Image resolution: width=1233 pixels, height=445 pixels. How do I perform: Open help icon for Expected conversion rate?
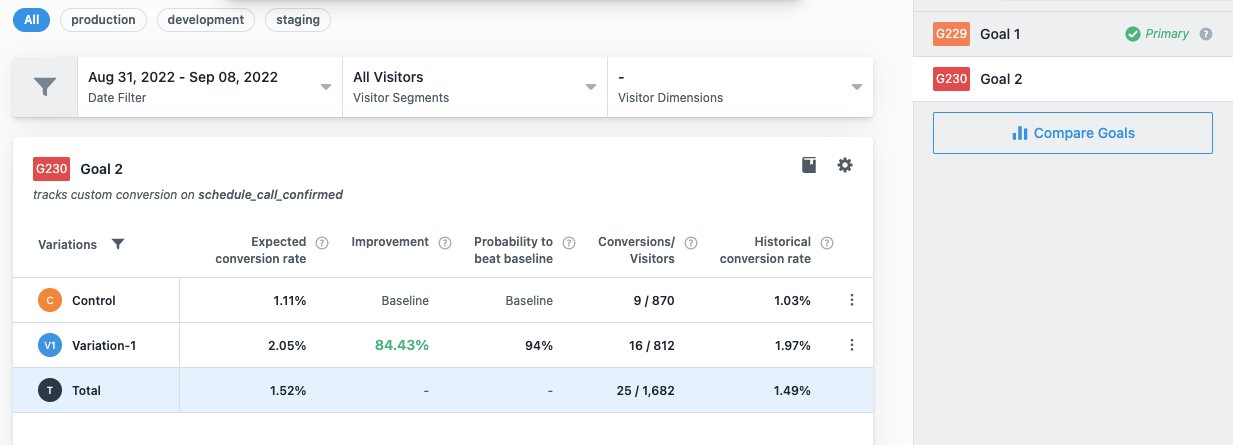coord(322,243)
